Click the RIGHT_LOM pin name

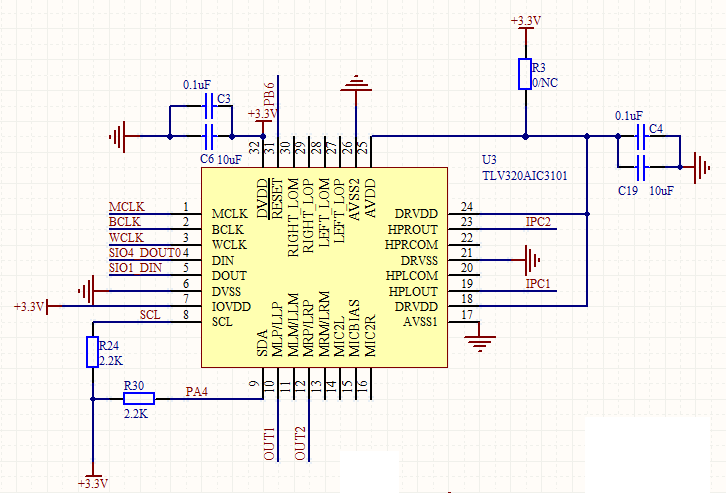pyautogui.click(x=293, y=218)
